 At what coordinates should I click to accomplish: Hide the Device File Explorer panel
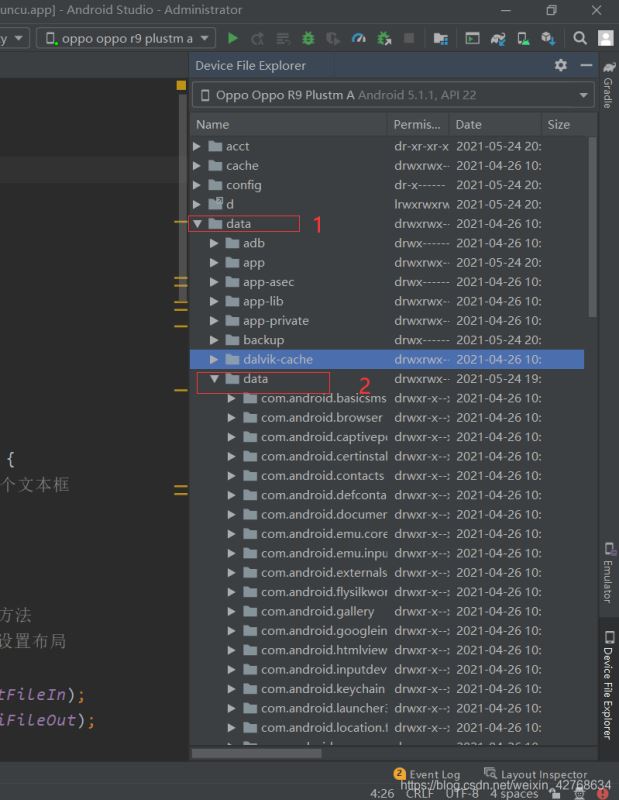586,65
